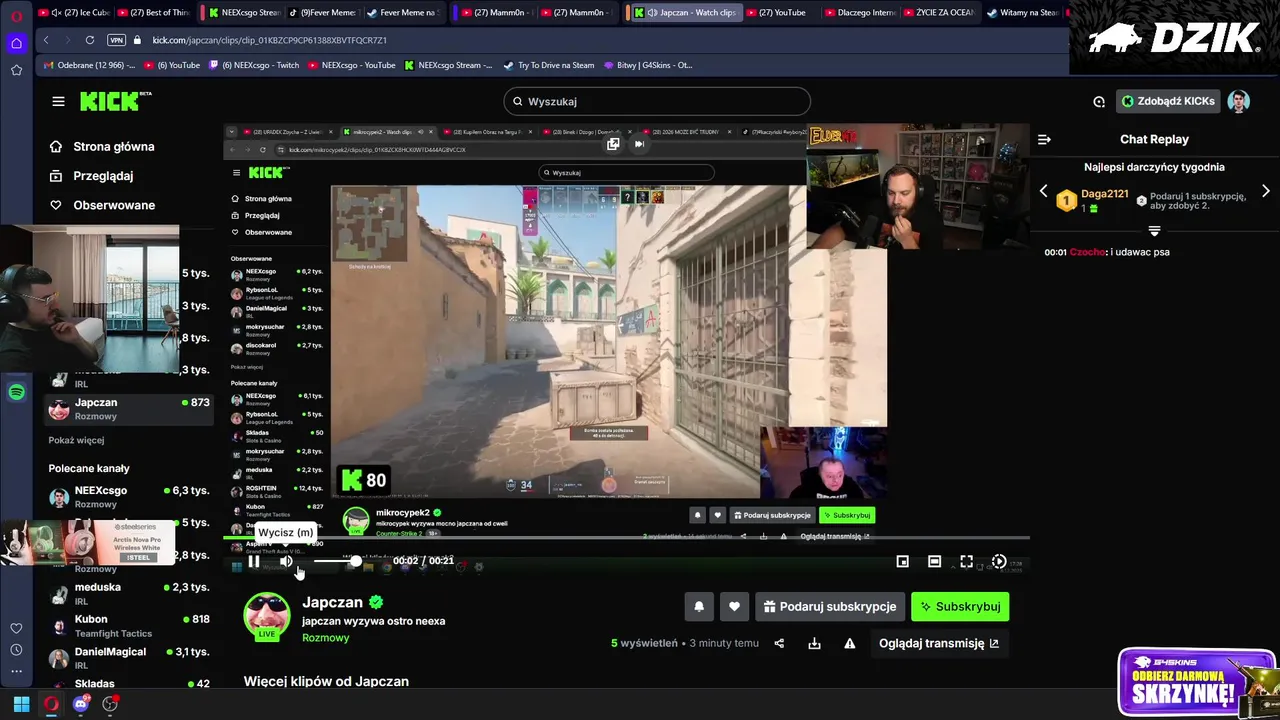The height and width of the screenshot is (720, 1280).
Task: Show next top gifter
Action: (1265, 191)
